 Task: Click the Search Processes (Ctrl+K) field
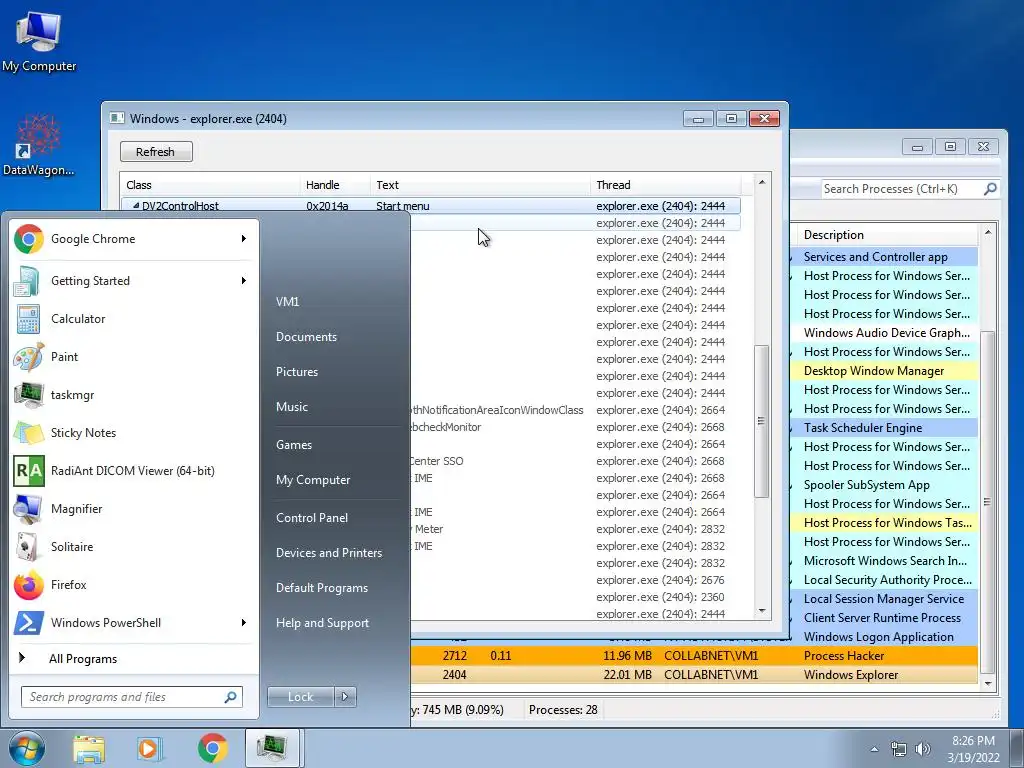point(902,189)
